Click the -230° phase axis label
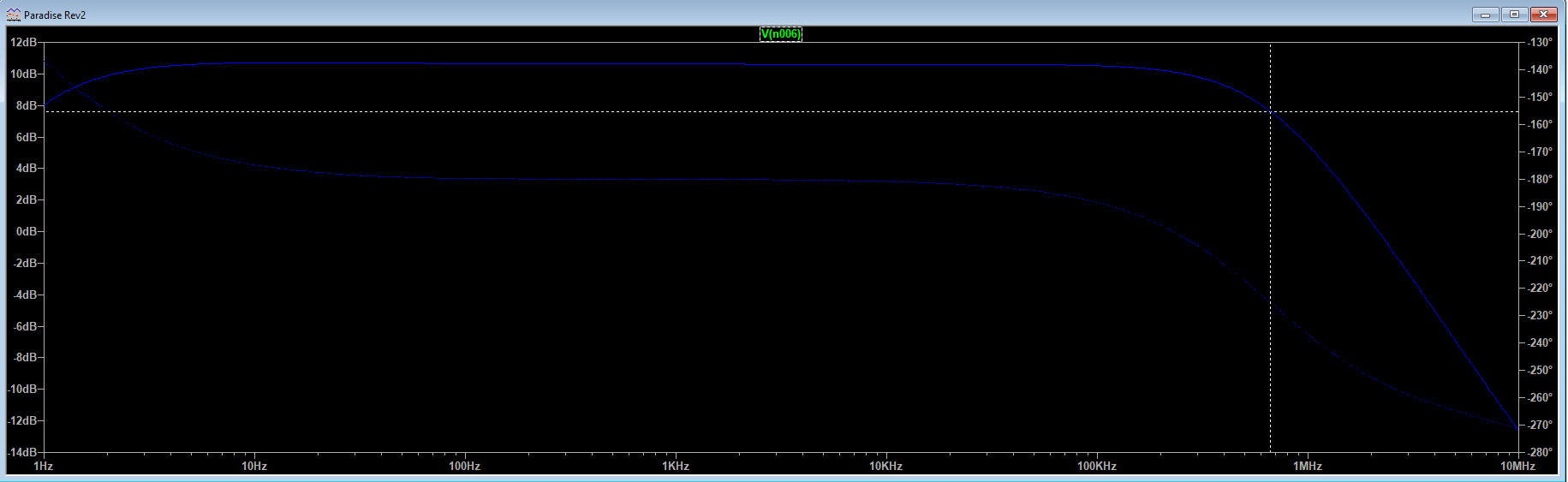 [1540, 315]
